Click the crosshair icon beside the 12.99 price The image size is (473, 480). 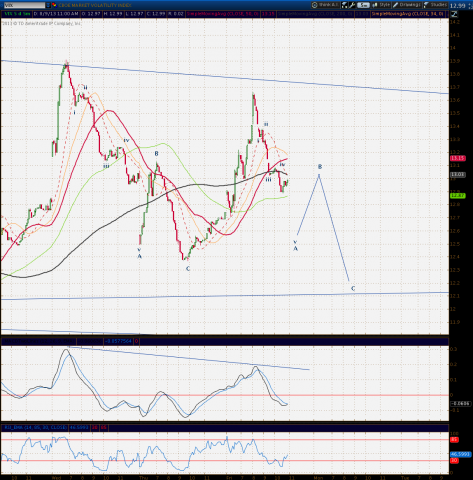(470, 6)
